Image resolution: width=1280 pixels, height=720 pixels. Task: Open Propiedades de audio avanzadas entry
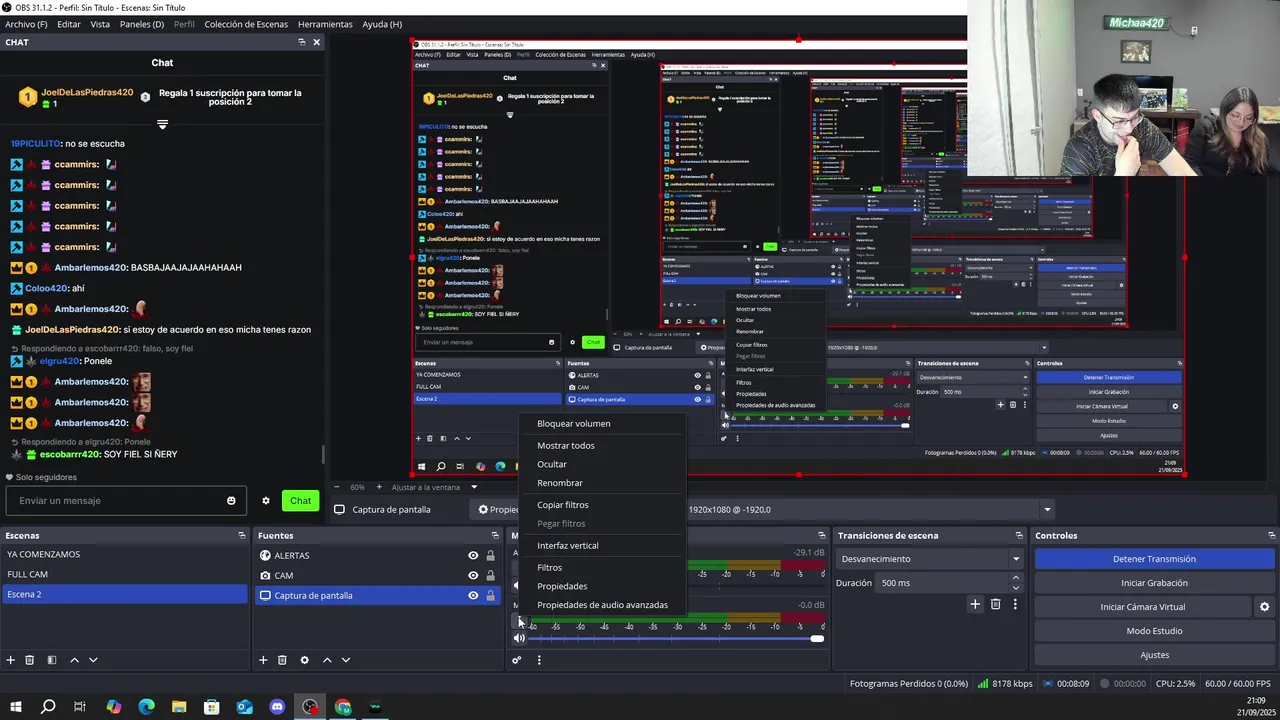(602, 605)
